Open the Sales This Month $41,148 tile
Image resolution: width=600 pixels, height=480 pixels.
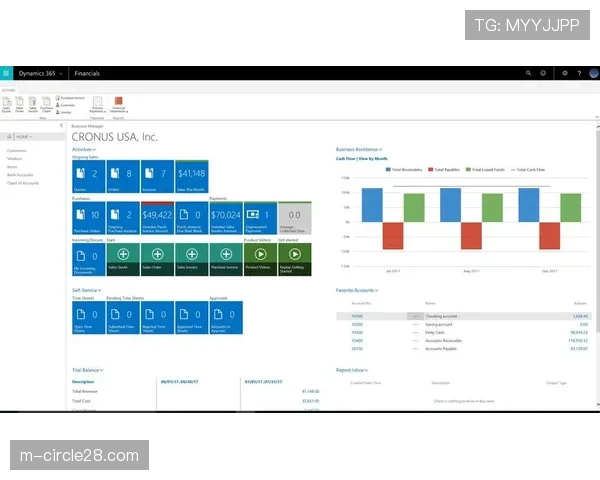tap(192, 176)
